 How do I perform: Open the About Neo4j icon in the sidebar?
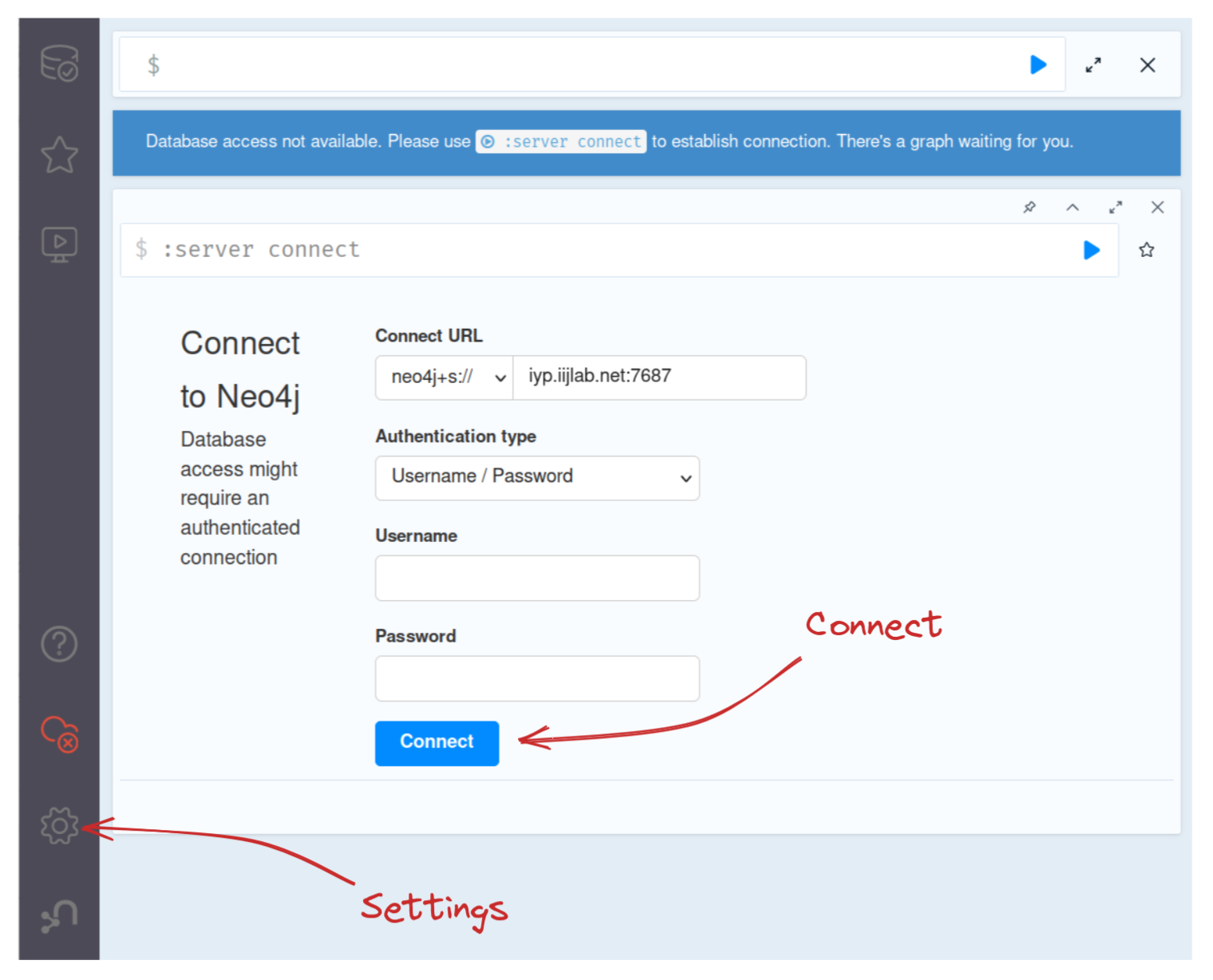[59, 916]
